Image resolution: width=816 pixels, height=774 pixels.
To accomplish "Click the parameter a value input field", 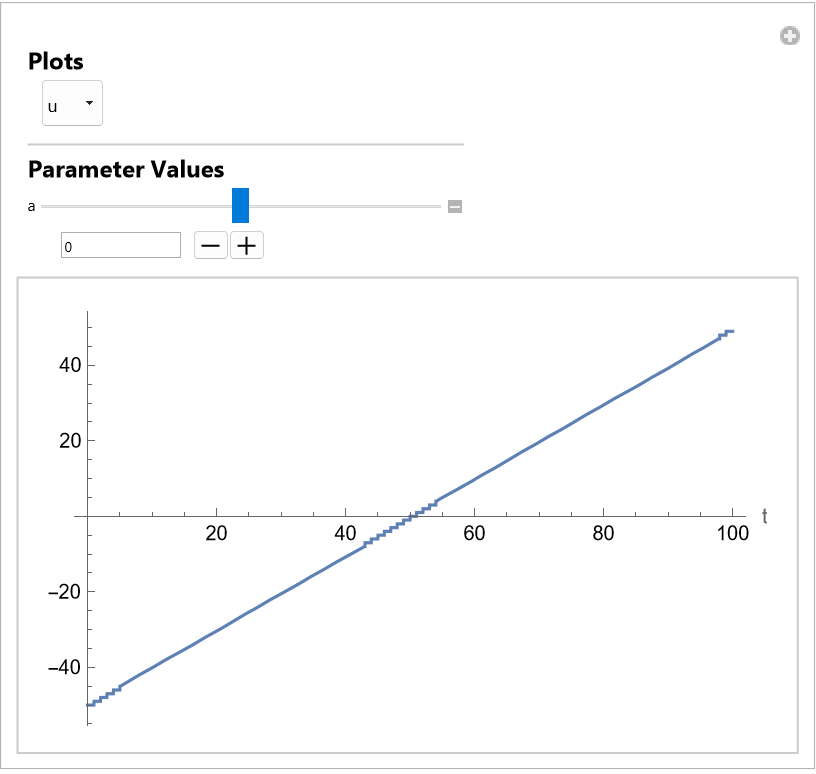I will 121,245.
